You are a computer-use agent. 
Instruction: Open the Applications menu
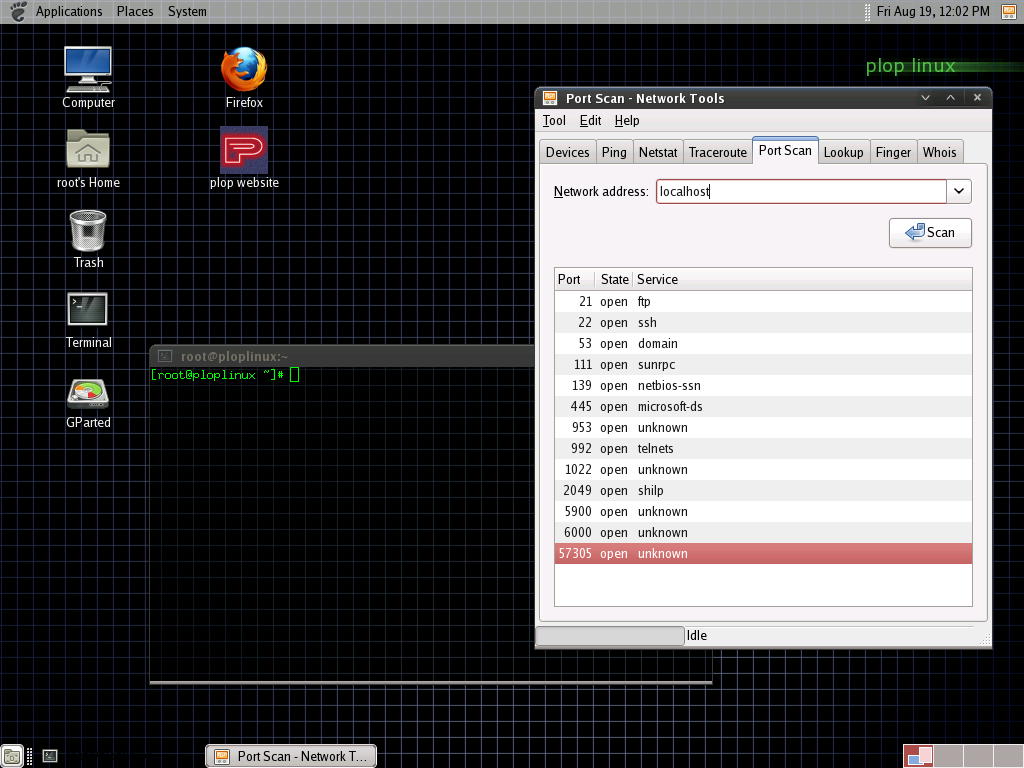tap(69, 11)
